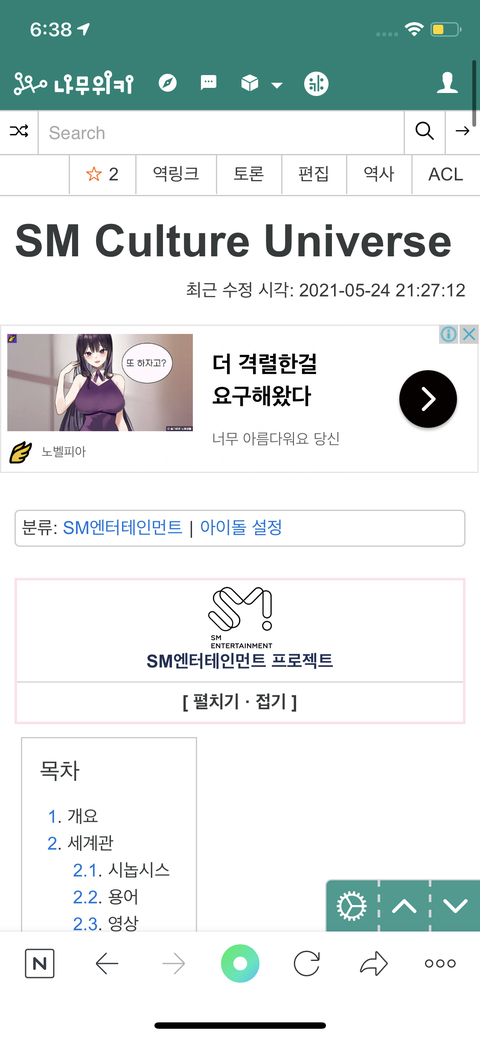Follow the SM엔터테인먼트 category link

click(x=123, y=528)
